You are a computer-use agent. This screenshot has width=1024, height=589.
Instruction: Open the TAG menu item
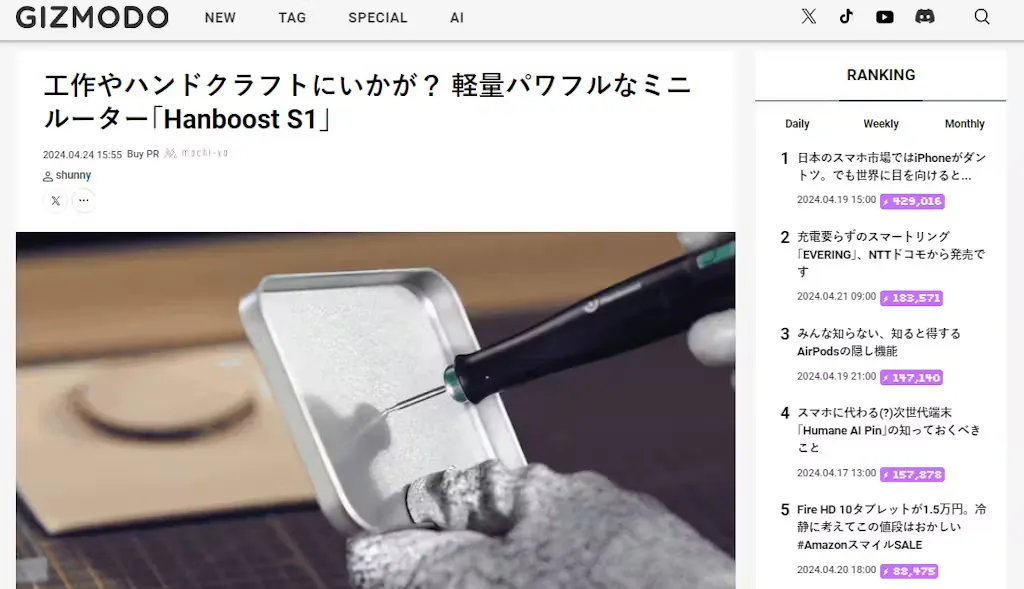pyautogui.click(x=292, y=18)
